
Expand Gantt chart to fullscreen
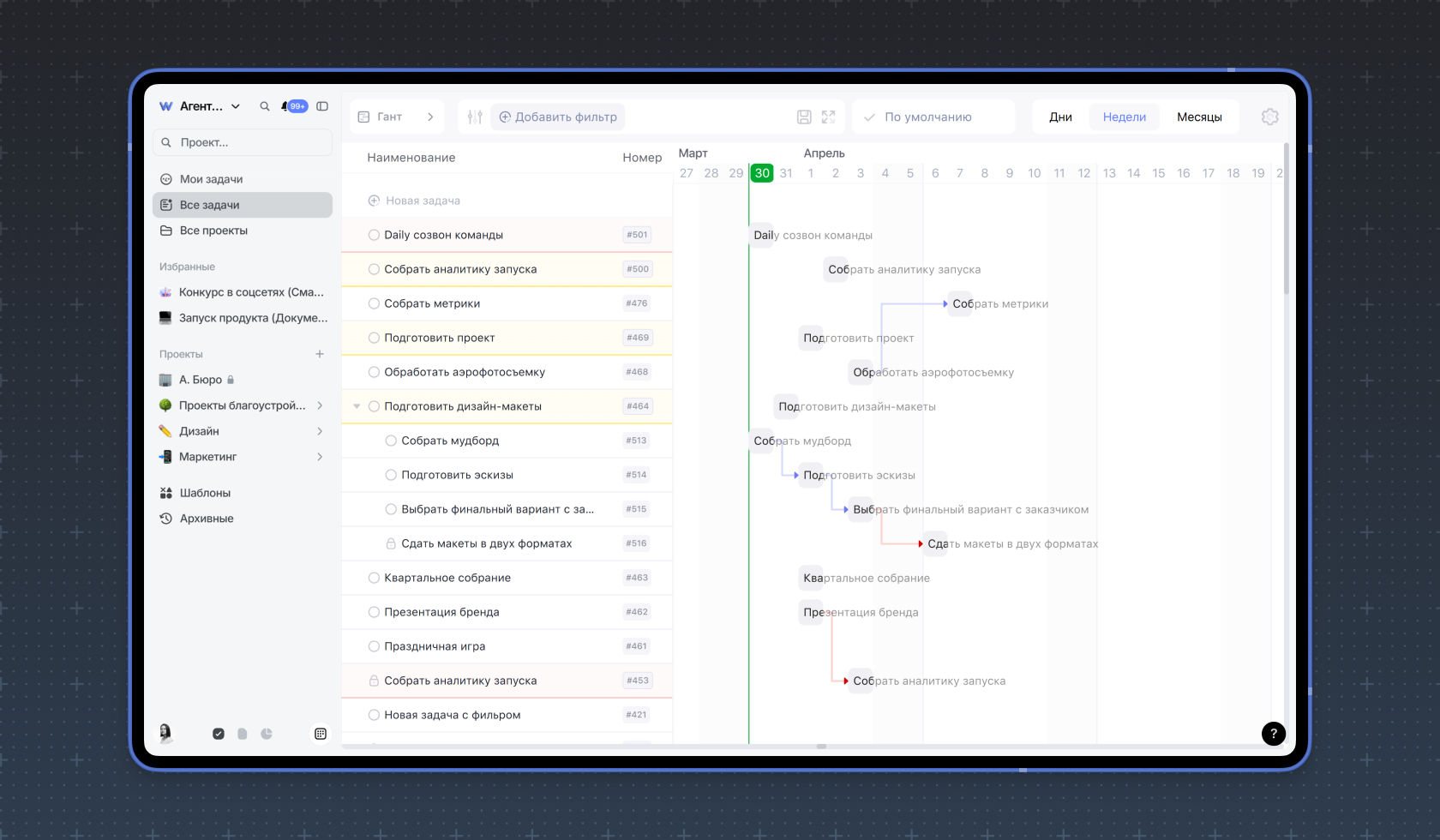828,117
